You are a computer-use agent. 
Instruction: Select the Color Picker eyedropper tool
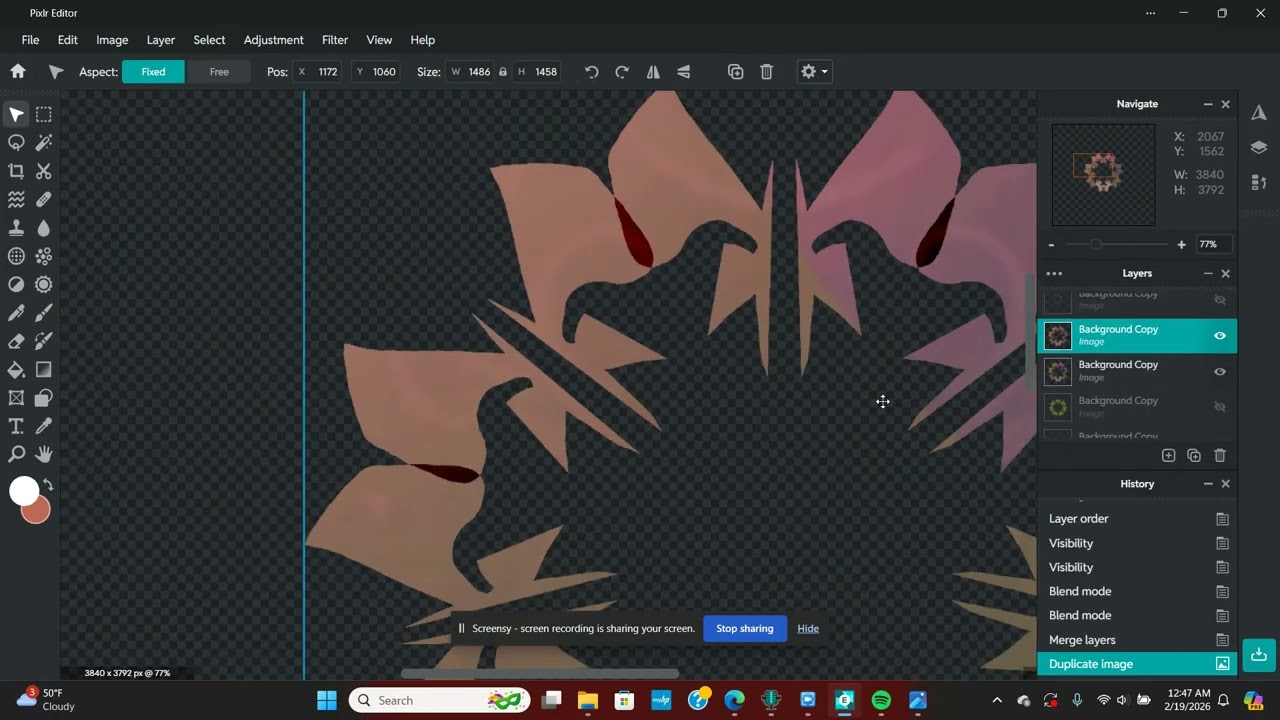pyautogui.click(x=44, y=427)
